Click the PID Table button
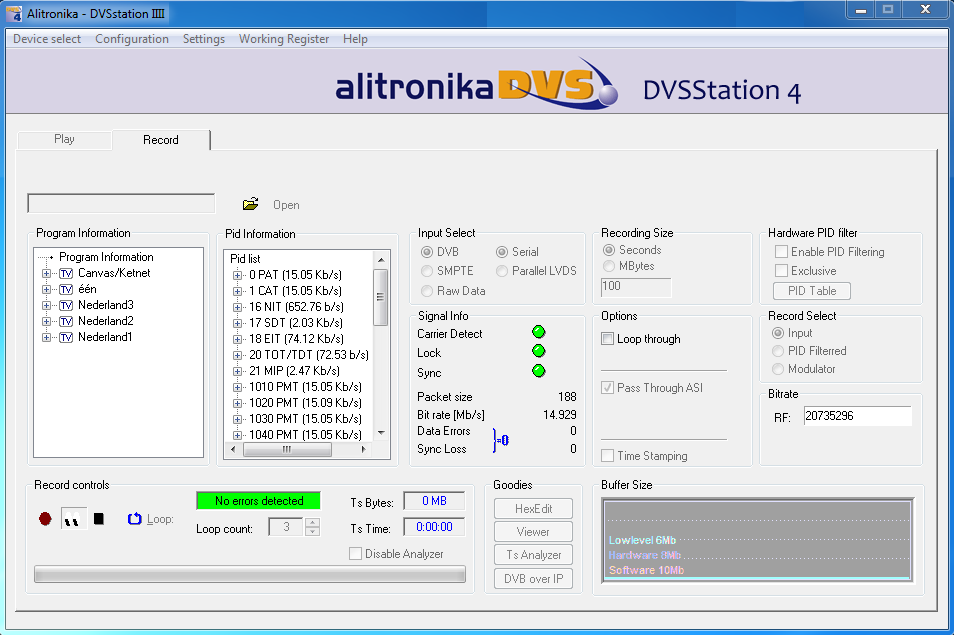Screen dimensions: 954x635 (811, 291)
